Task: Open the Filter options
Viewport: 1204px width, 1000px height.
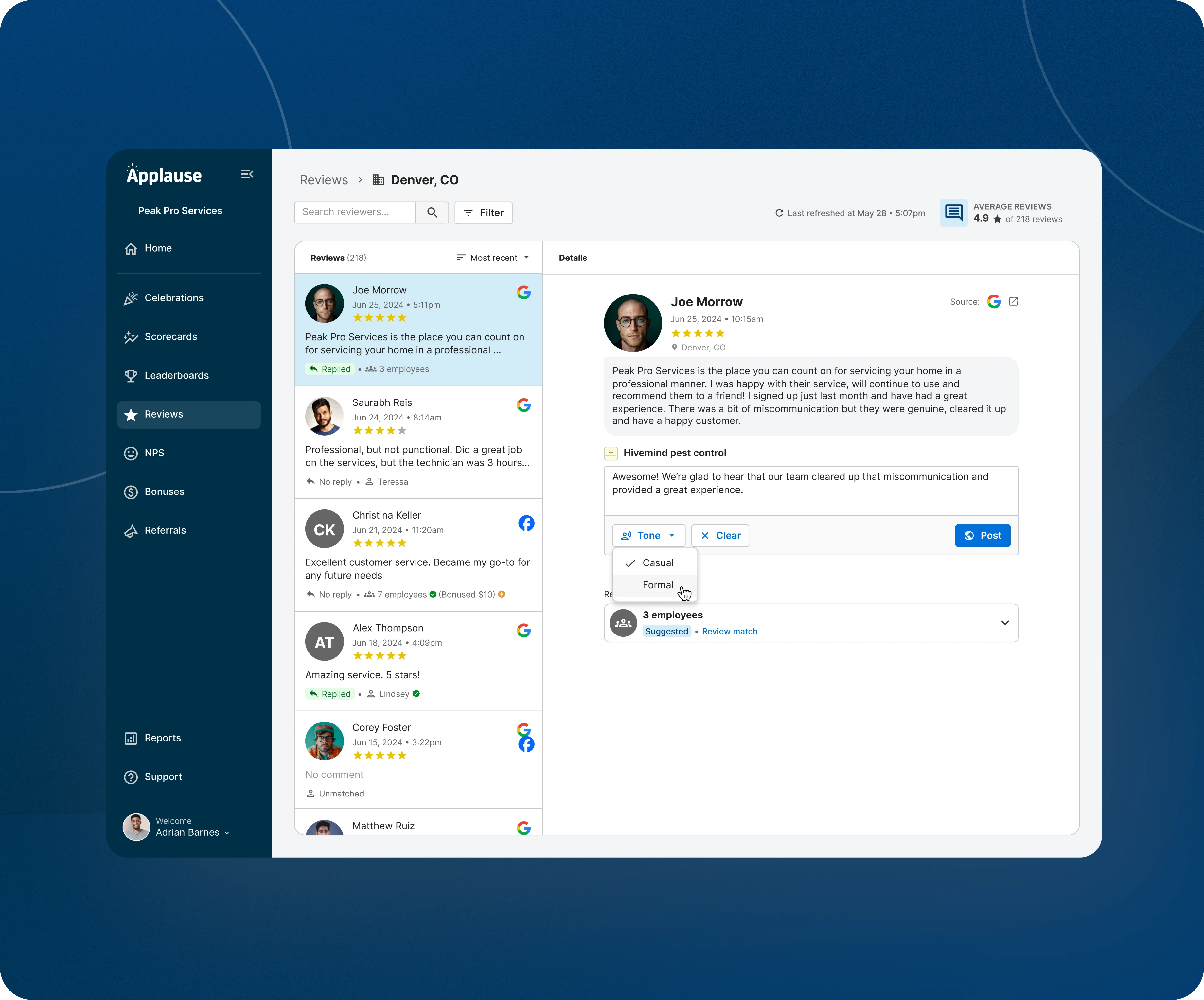Action: [483, 213]
